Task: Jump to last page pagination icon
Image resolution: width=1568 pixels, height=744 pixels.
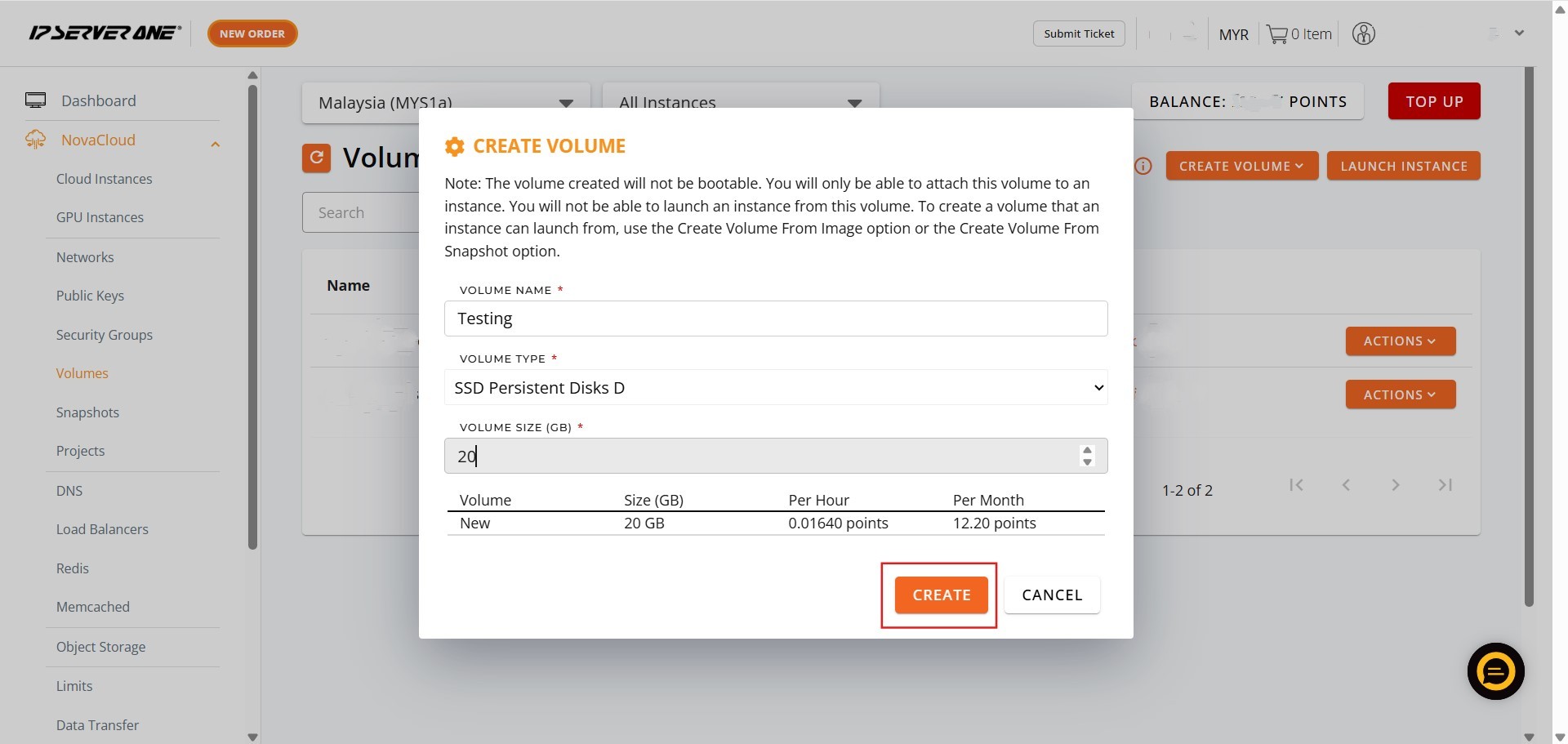Action: (x=1445, y=485)
